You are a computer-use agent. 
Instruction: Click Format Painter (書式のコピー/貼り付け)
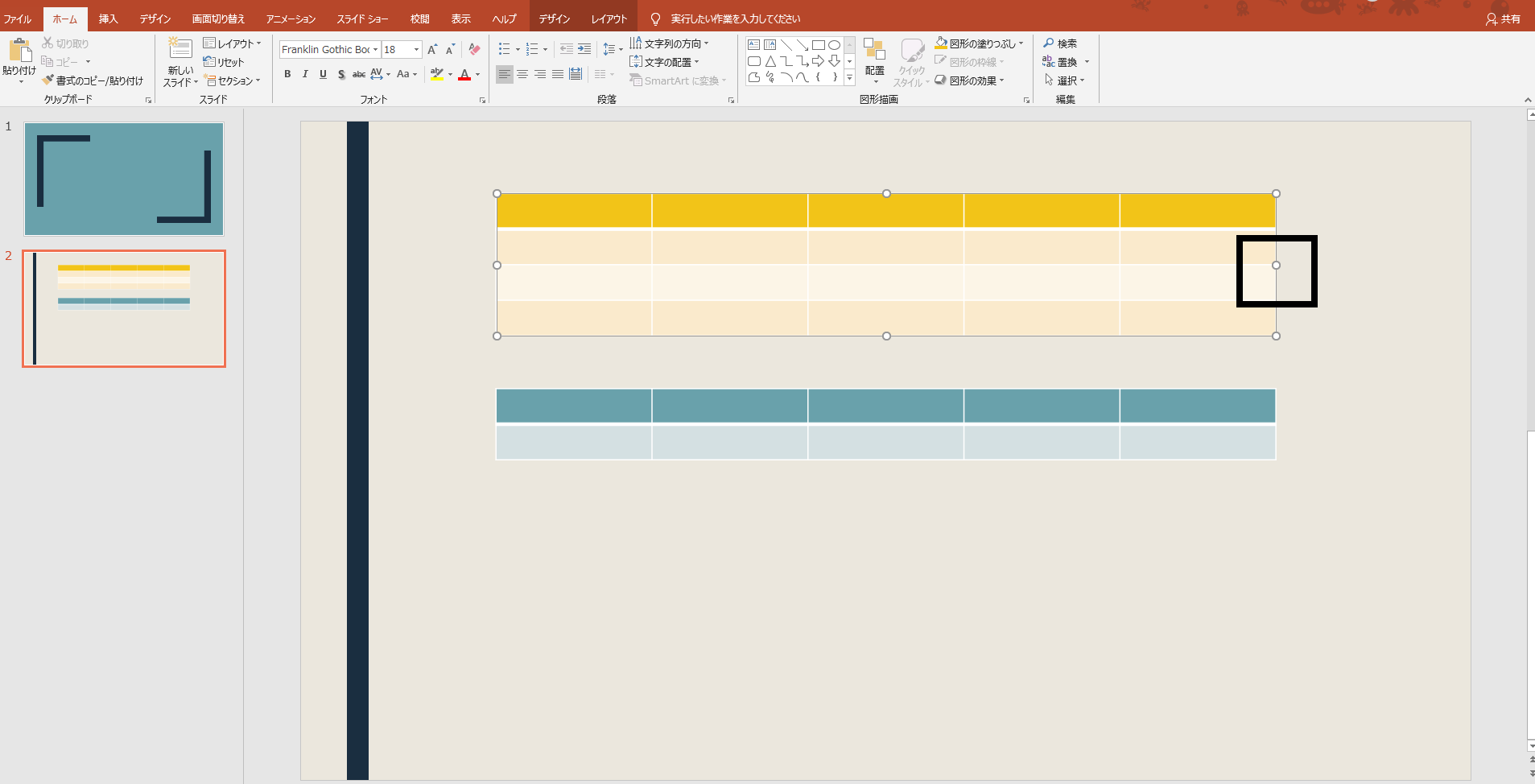pyautogui.click(x=93, y=80)
